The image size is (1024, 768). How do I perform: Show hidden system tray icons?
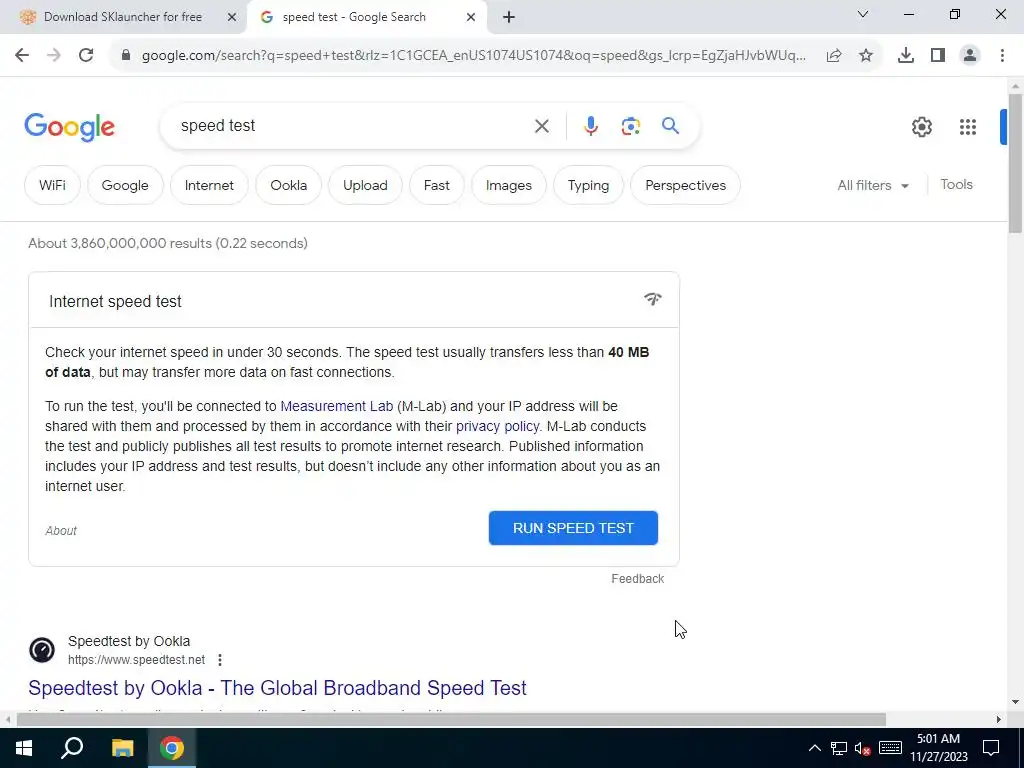tap(814, 748)
